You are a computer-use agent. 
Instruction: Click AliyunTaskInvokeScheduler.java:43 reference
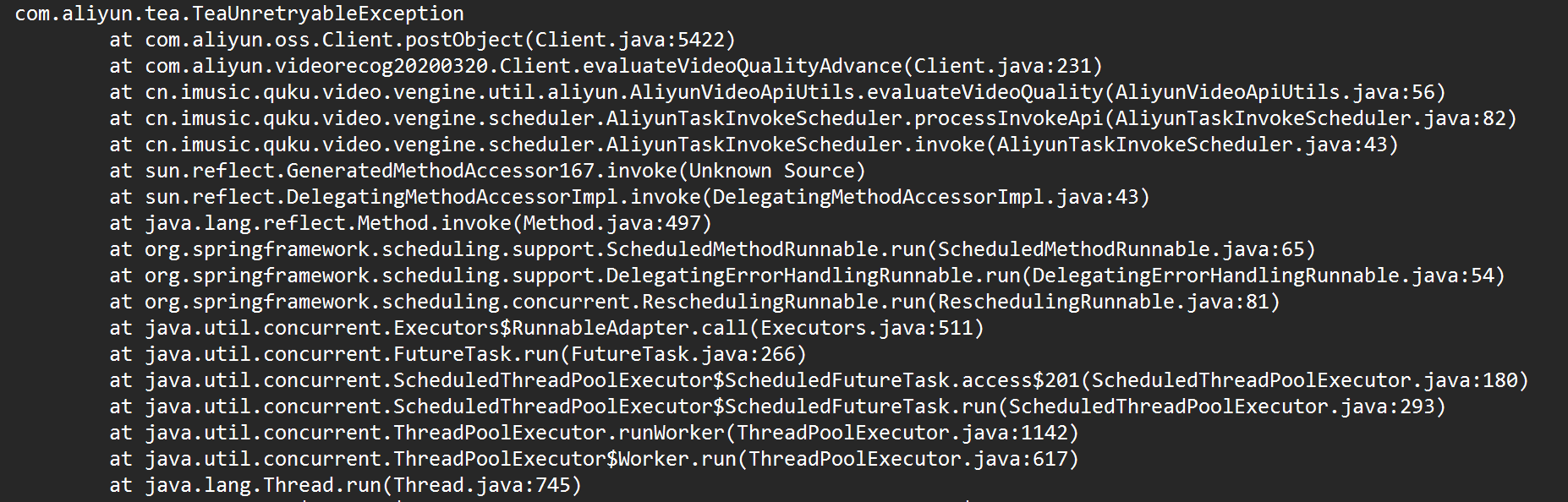[x=1192, y=145]
